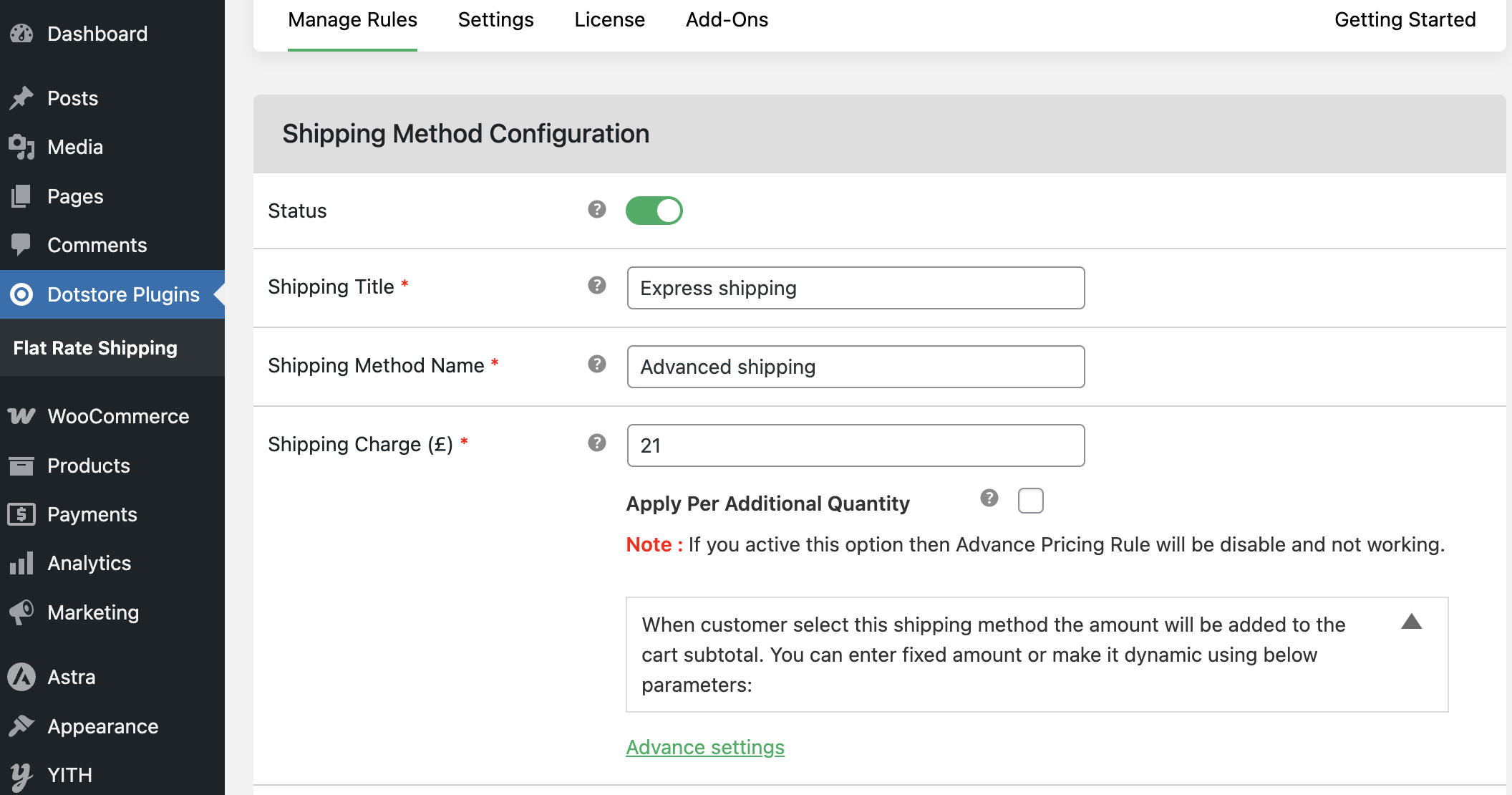Click the Payments dollar icon
The width and height of the screenshot is (1512, 795).
coord(21,514)
